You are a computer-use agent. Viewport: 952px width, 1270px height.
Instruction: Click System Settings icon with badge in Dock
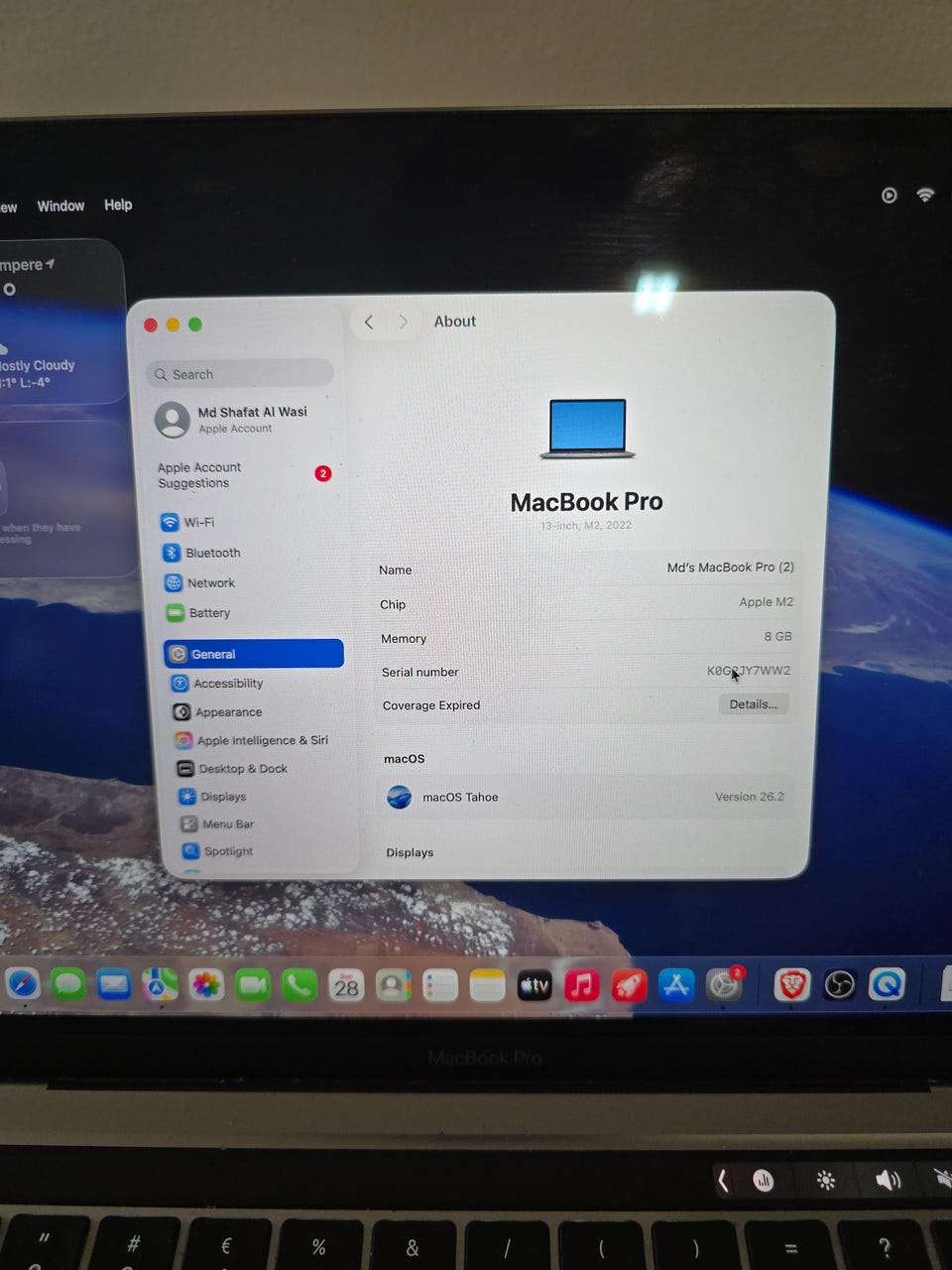coord(725,984)
